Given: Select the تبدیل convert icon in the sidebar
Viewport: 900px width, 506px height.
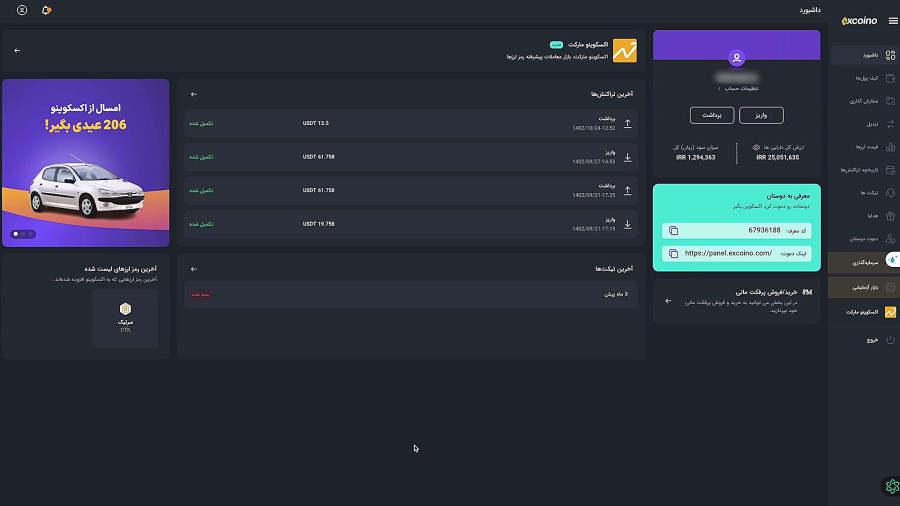Looking at the screenshot, I should point(890,124).
